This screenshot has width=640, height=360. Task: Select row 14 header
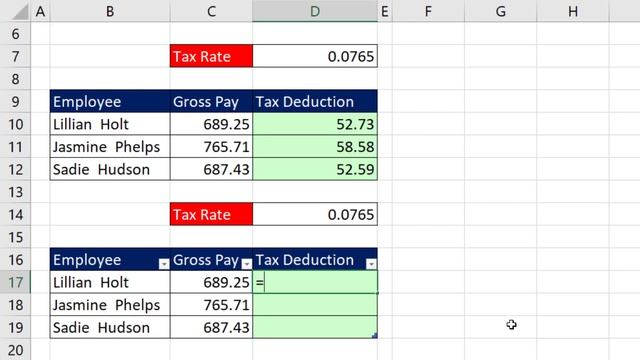pos(15,214)
